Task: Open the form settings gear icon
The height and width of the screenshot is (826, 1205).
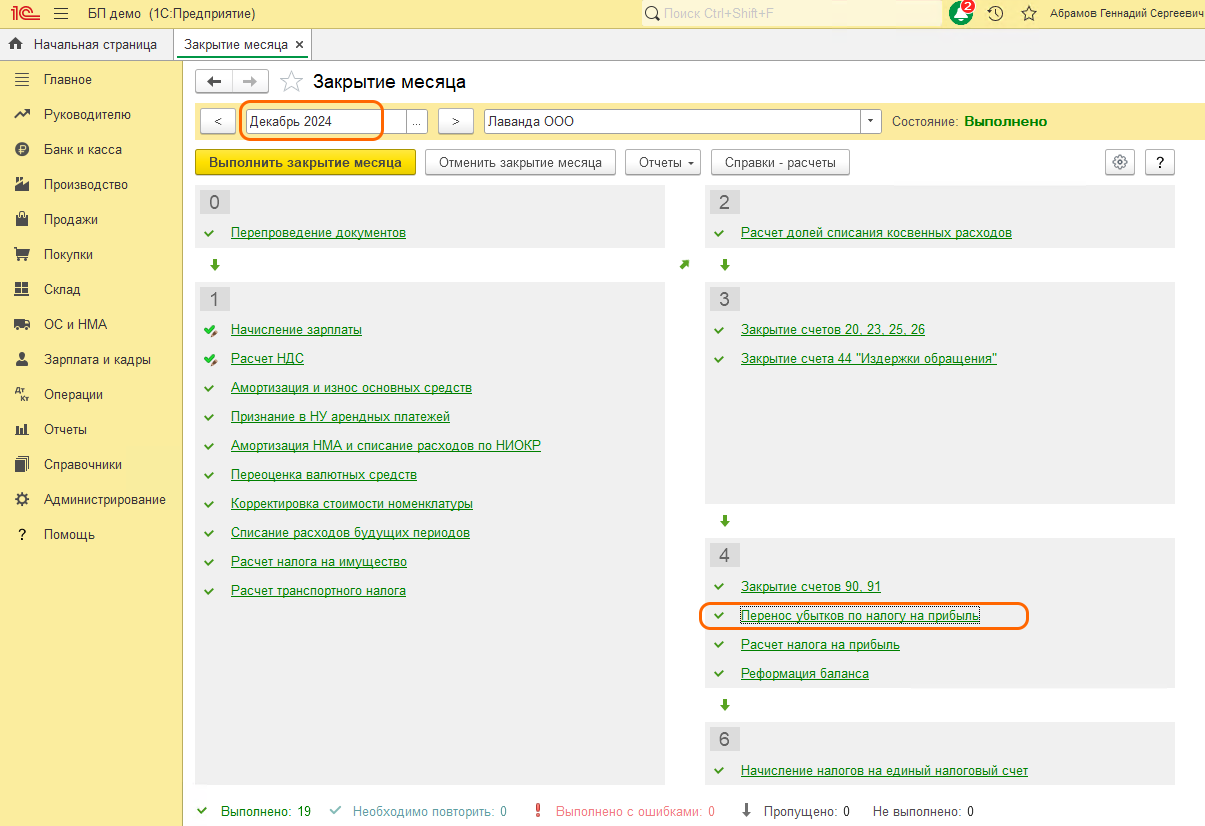Action: 1119,162
